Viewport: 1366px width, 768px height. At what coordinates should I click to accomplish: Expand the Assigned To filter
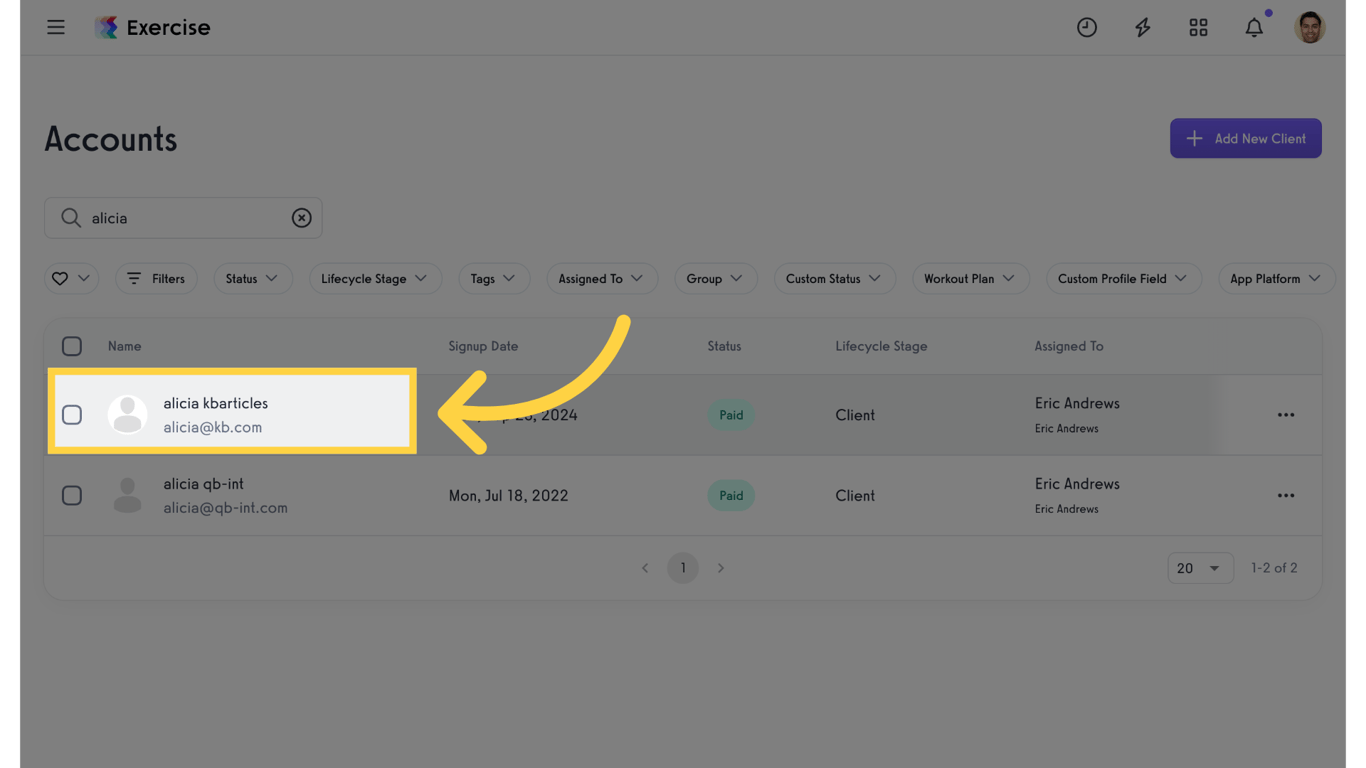click(601, 279)
